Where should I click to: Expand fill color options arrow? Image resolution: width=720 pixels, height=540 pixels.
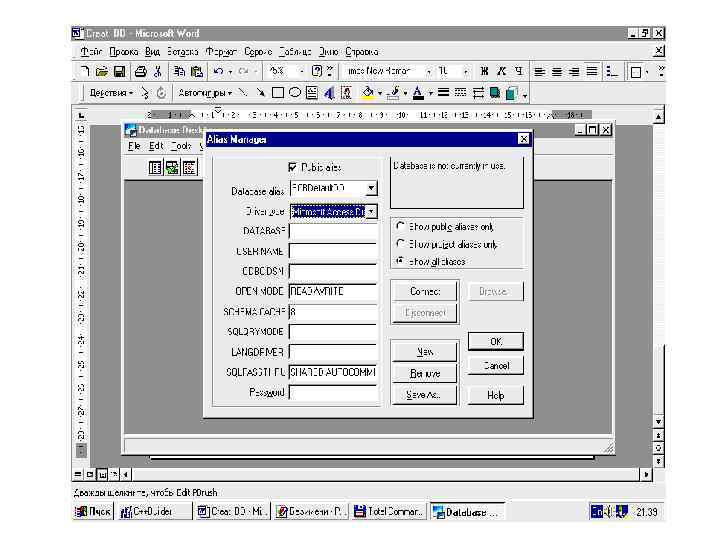(380, 93)
